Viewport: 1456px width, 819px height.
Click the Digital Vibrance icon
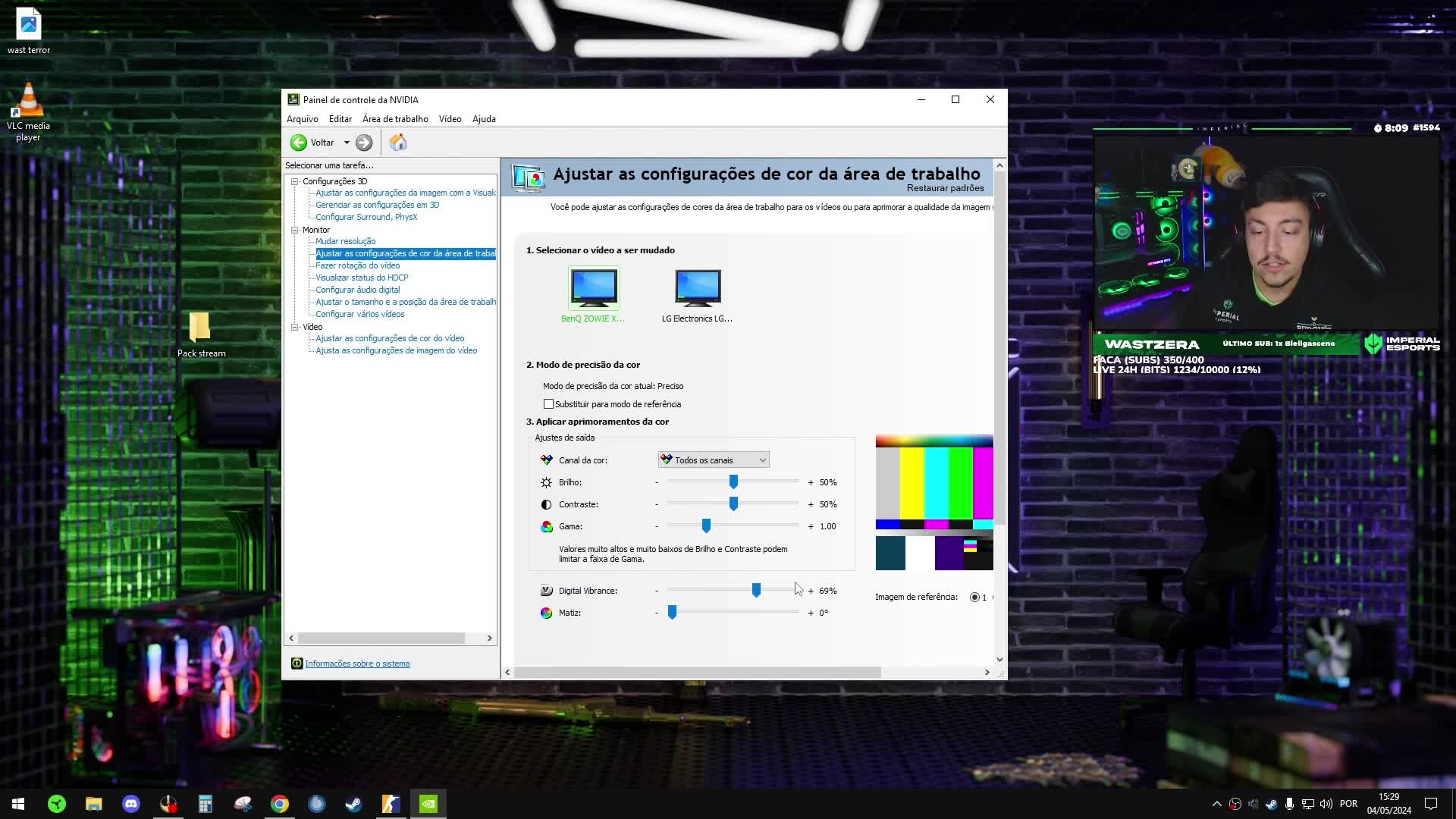[546, 591]
